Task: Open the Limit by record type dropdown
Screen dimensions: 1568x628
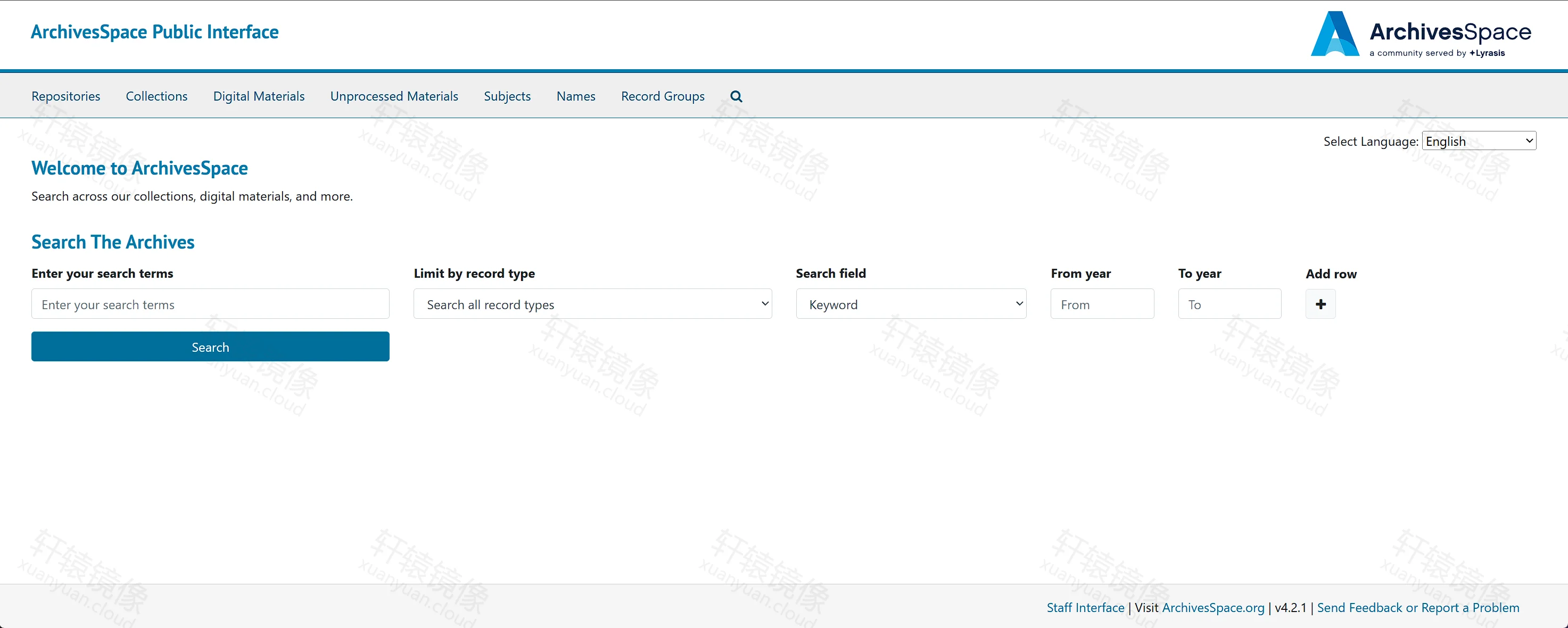Action: click(x=592, y=304)
